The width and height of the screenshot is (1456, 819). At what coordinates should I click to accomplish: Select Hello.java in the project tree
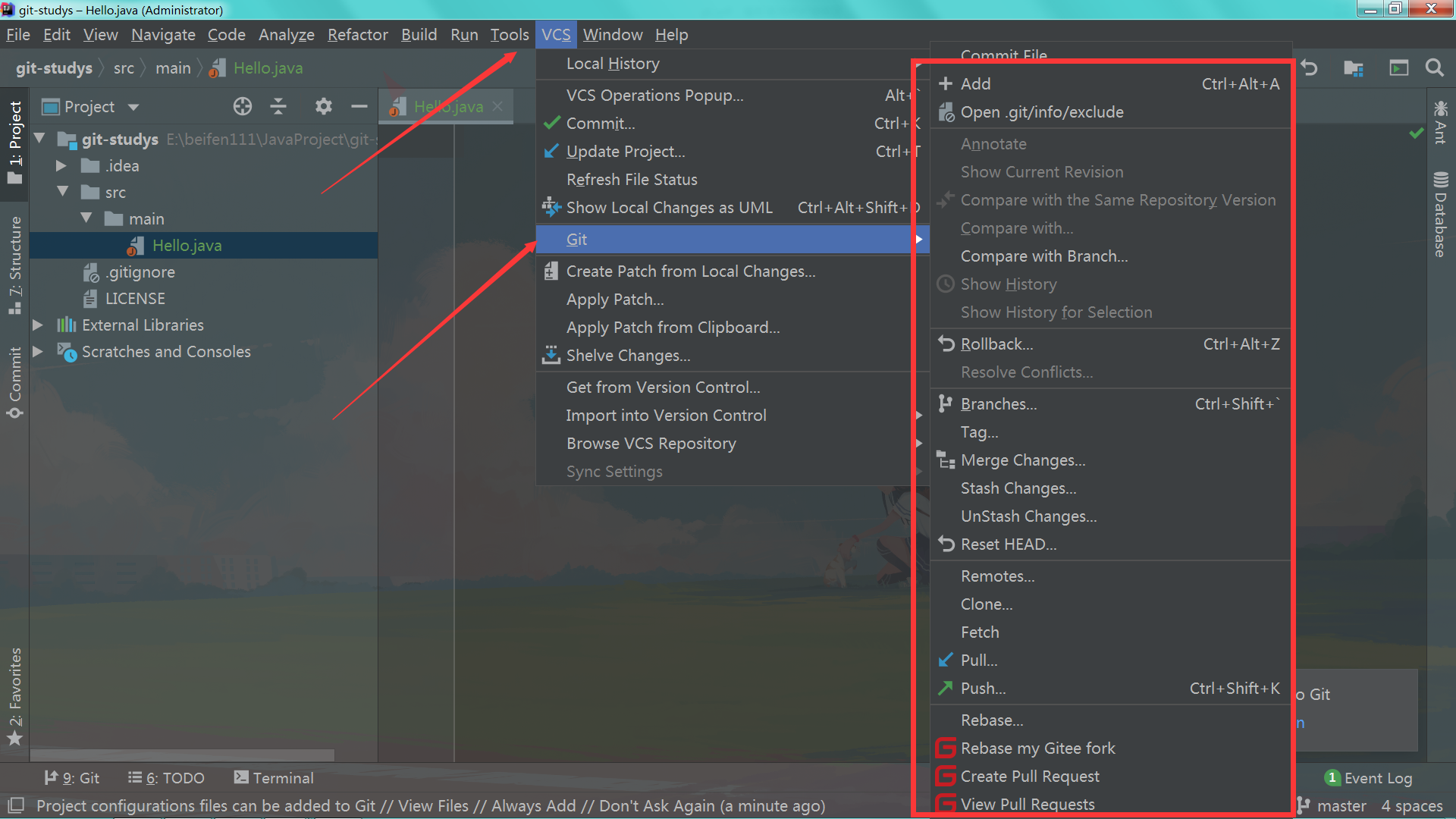[187, 244]
